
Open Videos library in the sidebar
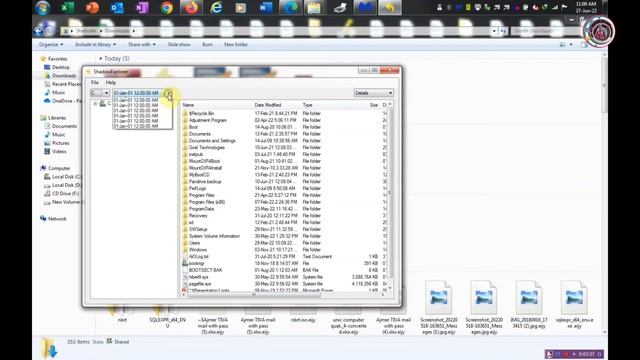point(59,151)
